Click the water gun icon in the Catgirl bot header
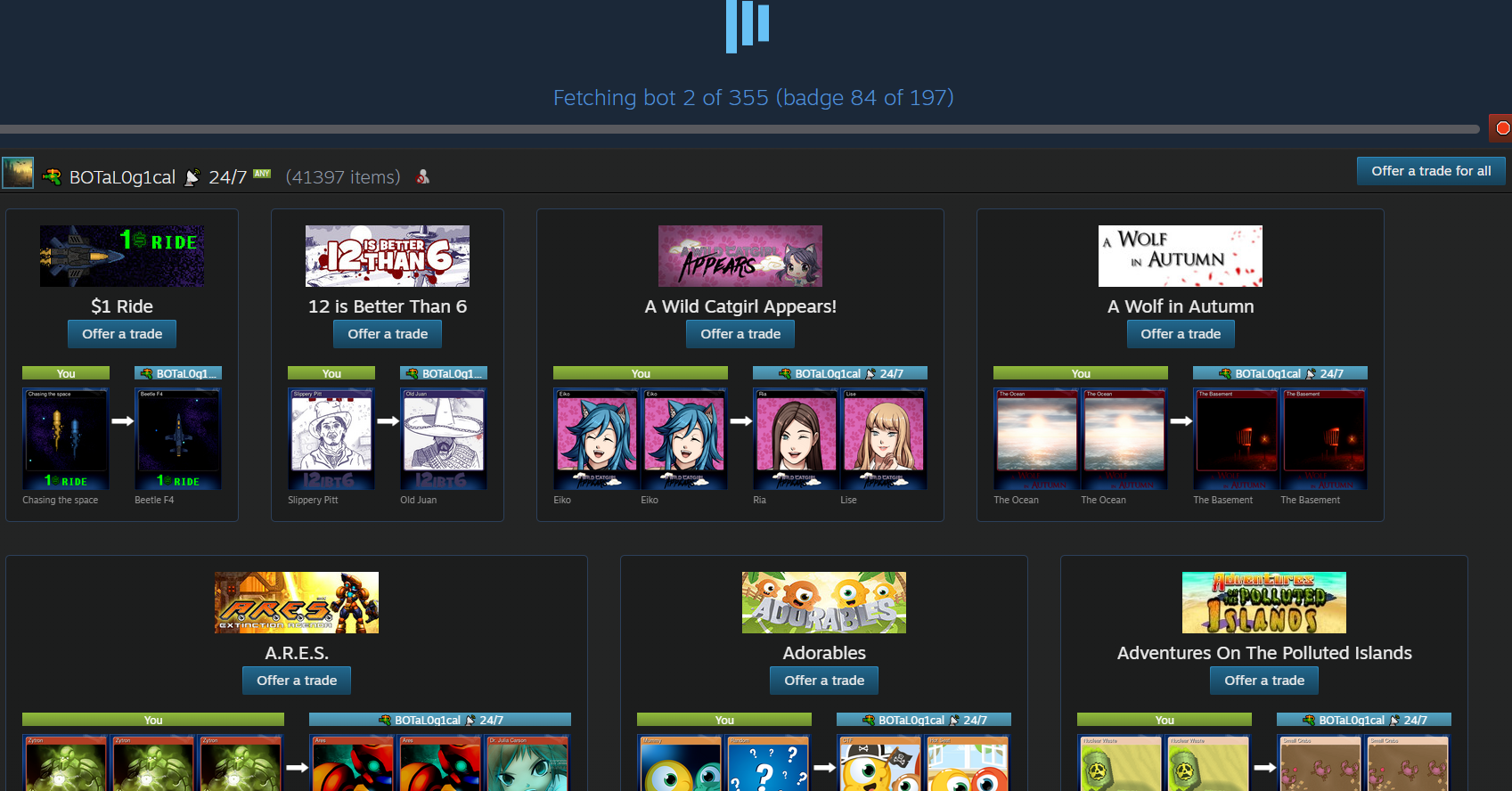This screenshot has width=1512, height=791. click(785, 374)
